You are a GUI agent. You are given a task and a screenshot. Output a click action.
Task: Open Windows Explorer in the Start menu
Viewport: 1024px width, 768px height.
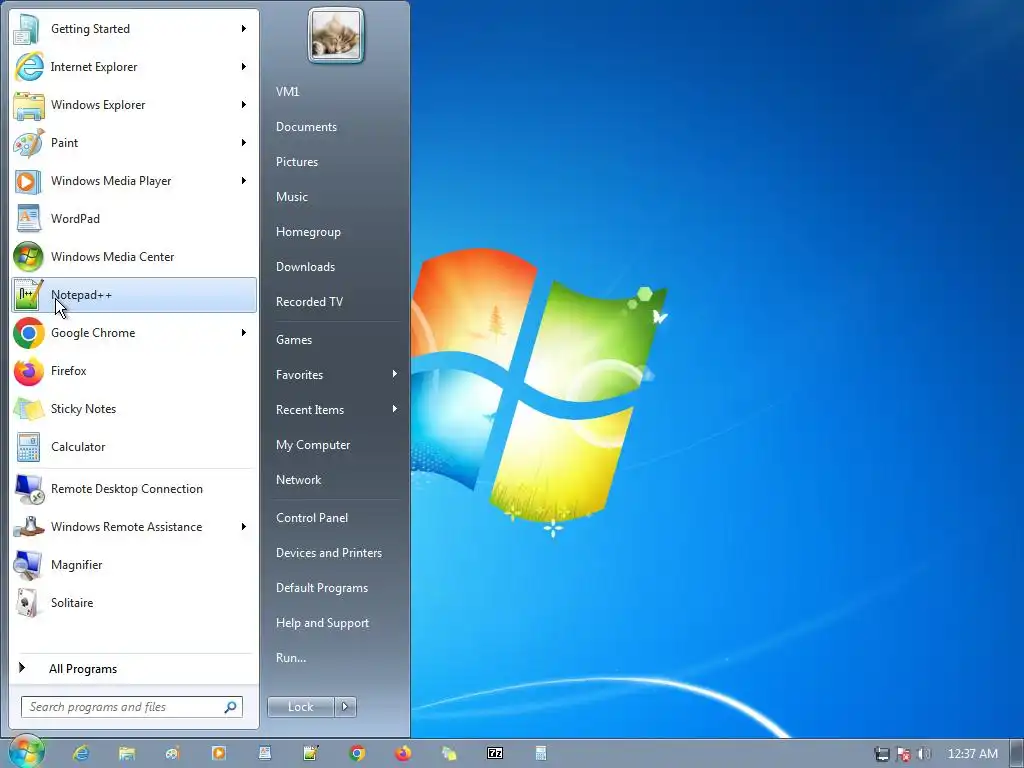tap(134, 104)
